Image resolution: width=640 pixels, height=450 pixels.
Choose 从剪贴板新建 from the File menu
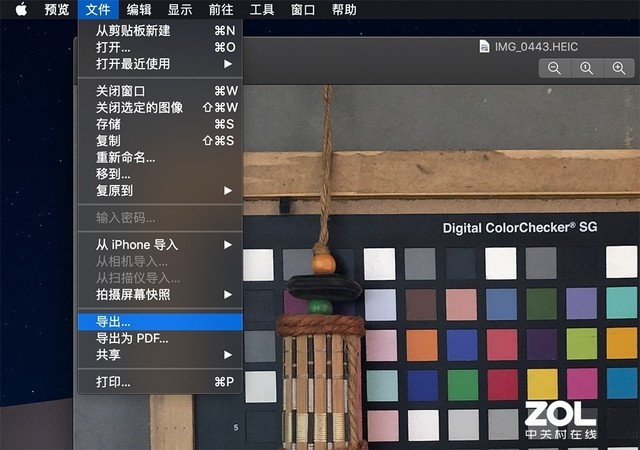(160, 31)
